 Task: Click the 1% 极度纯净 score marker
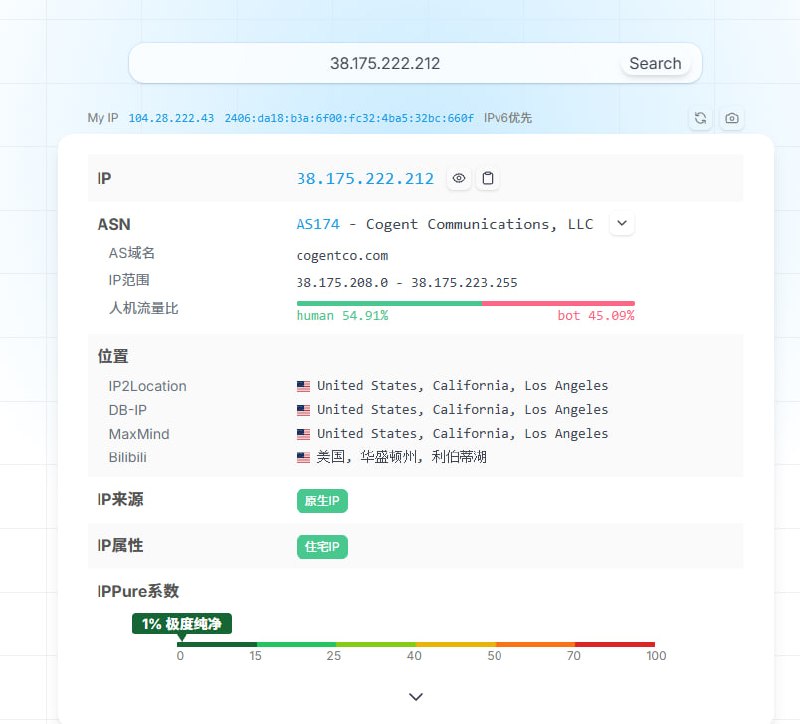tap(182, 624)
